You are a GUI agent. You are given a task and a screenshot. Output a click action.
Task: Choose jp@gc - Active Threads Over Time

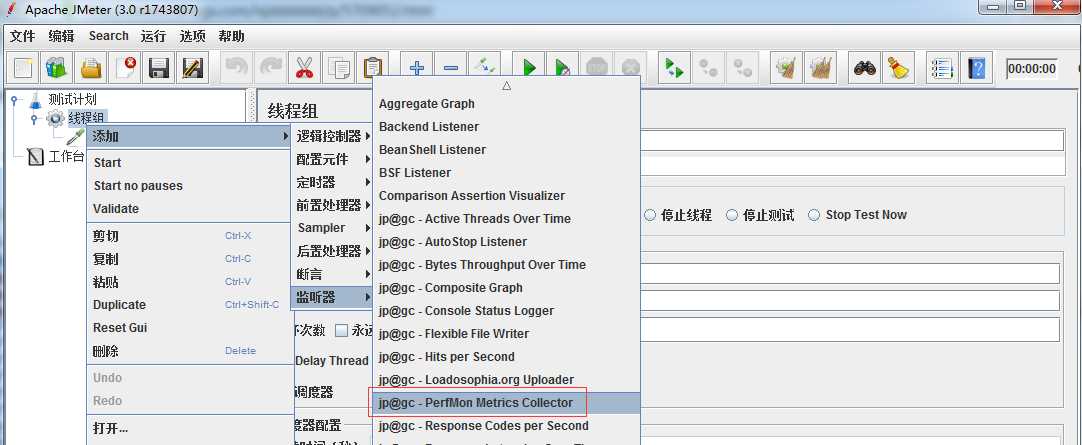(506, 219)
